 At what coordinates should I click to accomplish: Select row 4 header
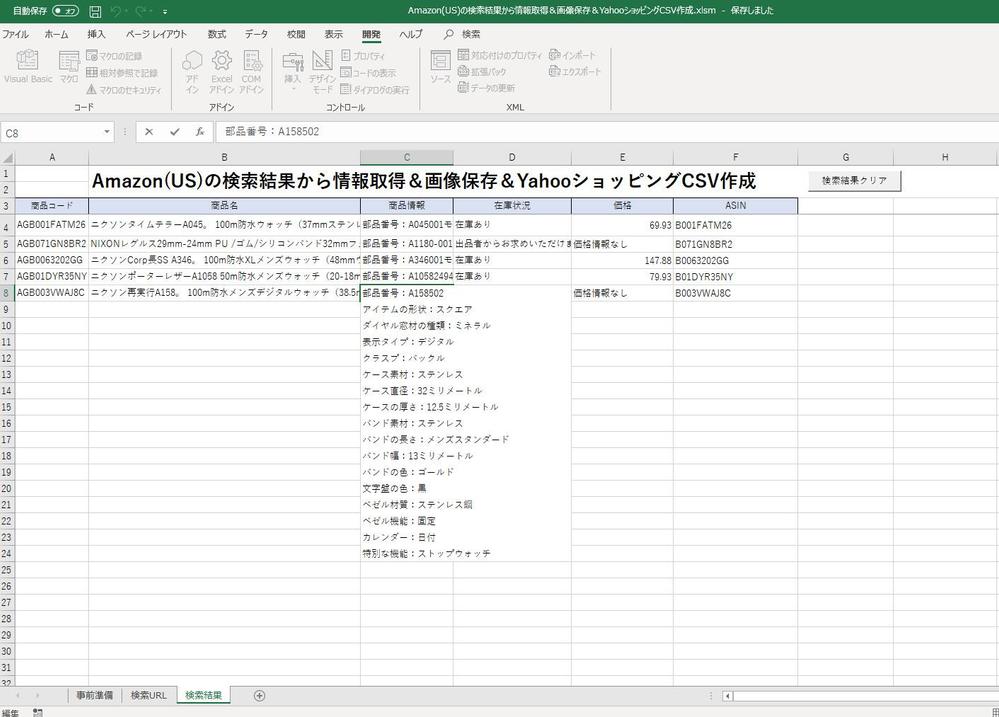click(6, 226)
